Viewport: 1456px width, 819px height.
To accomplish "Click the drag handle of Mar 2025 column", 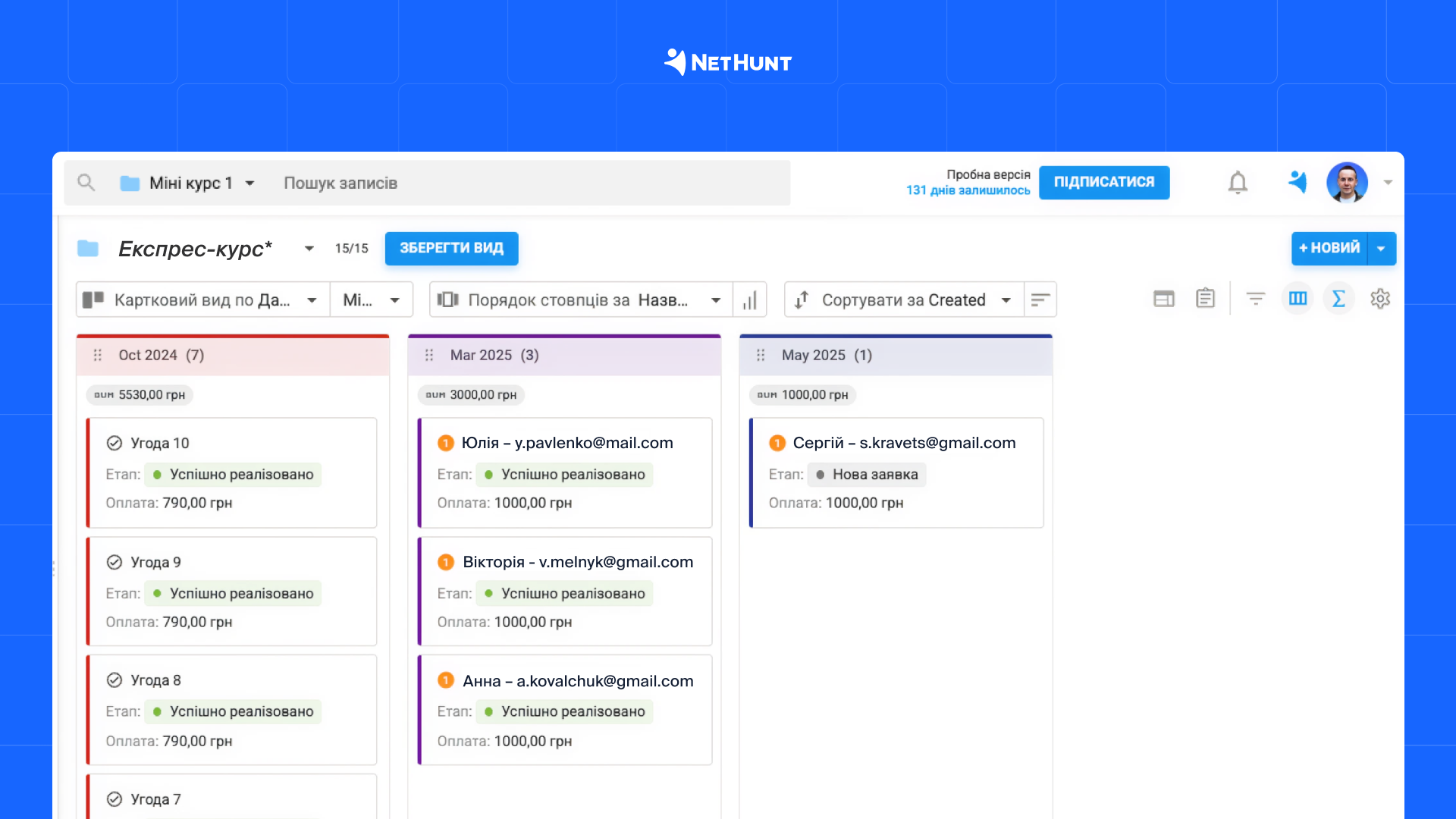I will click(x=428, y=355).
